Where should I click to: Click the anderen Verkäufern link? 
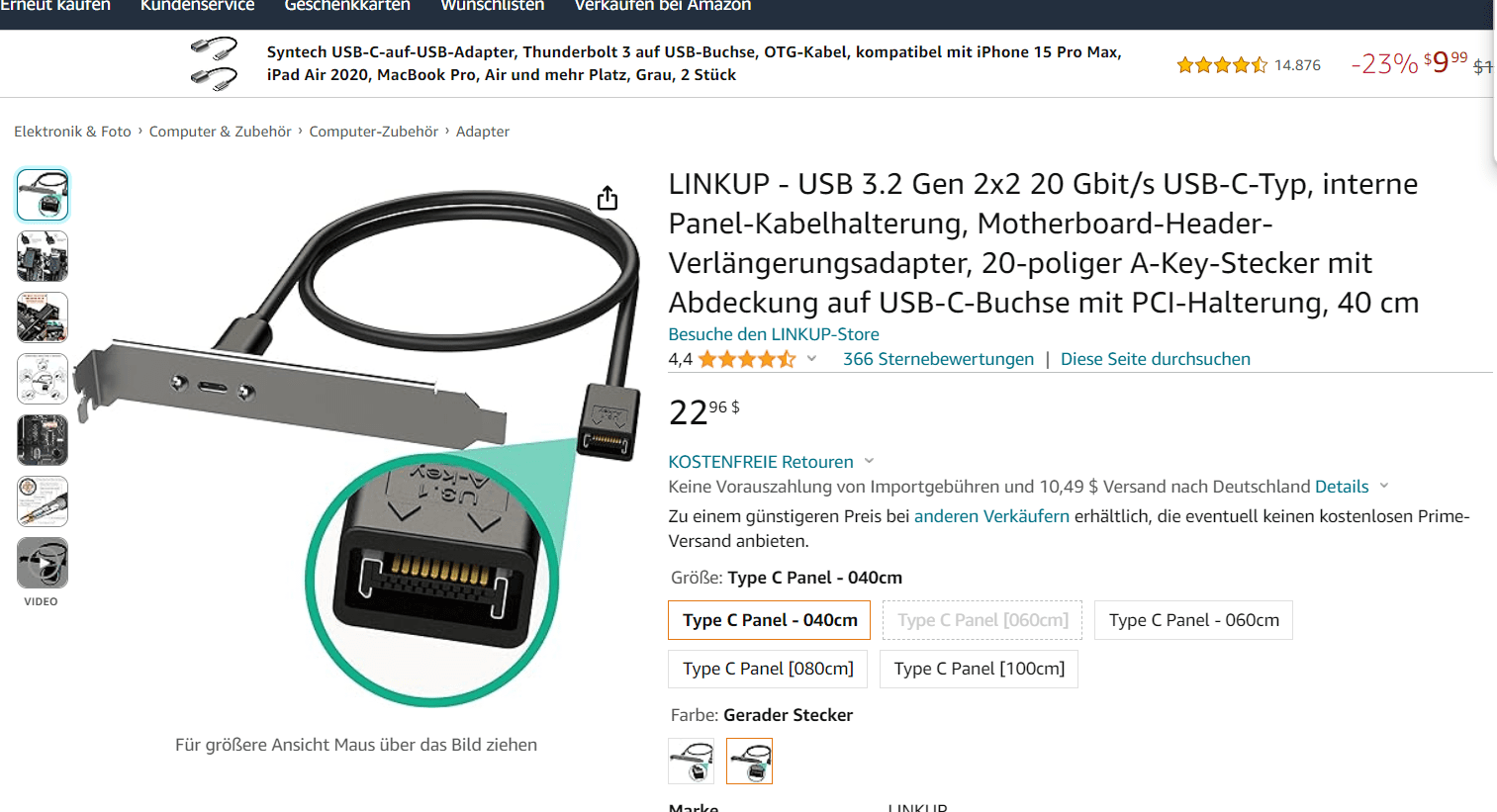click(x=991, y=516)
